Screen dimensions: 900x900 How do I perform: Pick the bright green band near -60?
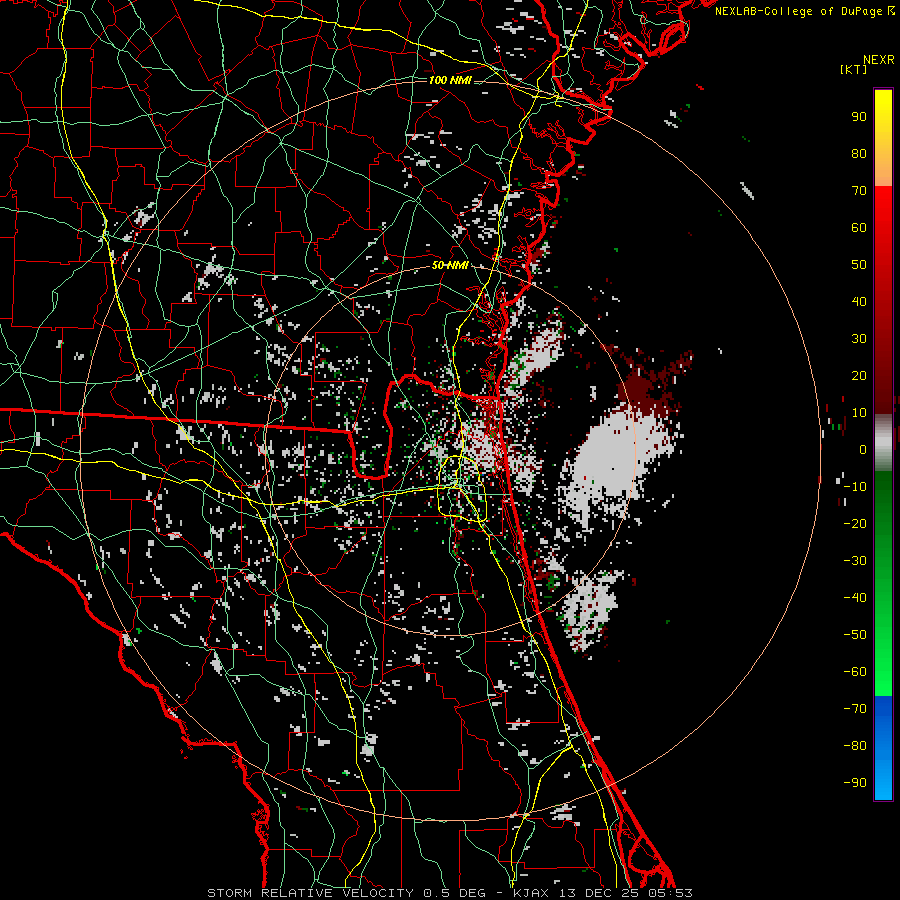pos(883,674)
